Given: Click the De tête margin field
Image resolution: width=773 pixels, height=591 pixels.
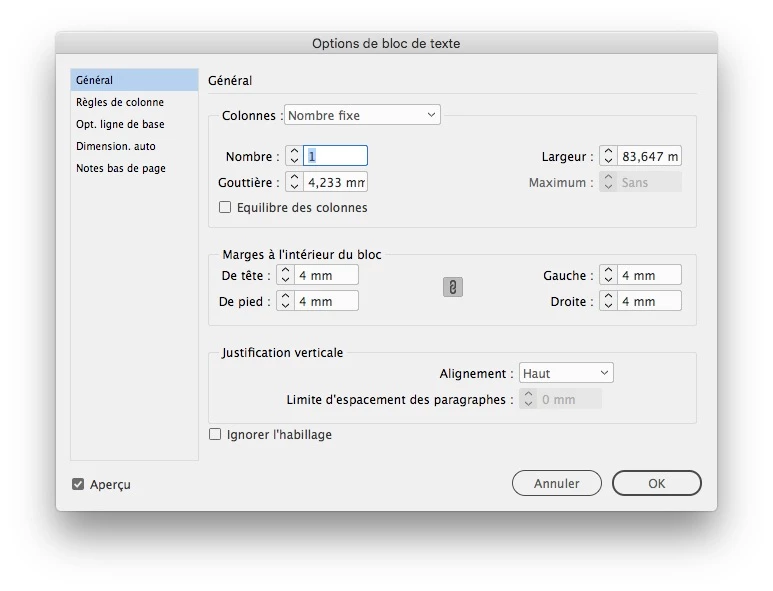Looking at the screenshot, I should (x=326, y=275).
